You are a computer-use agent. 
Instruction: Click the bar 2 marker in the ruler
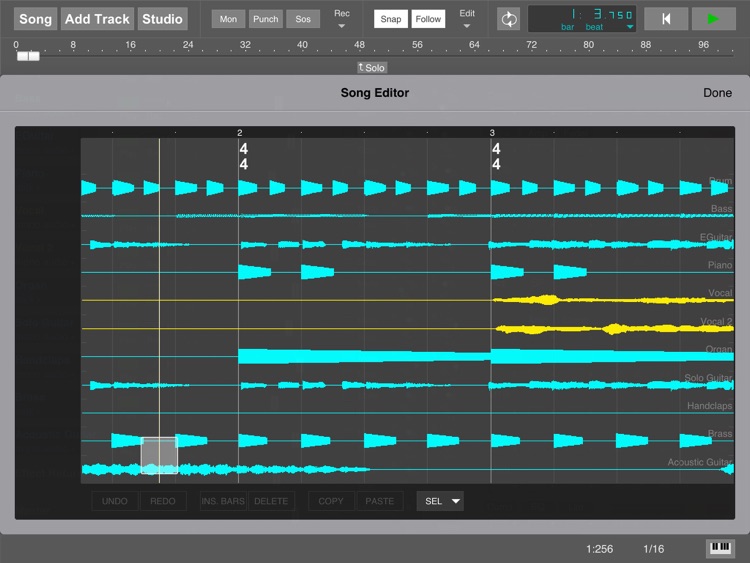(240, 132)
